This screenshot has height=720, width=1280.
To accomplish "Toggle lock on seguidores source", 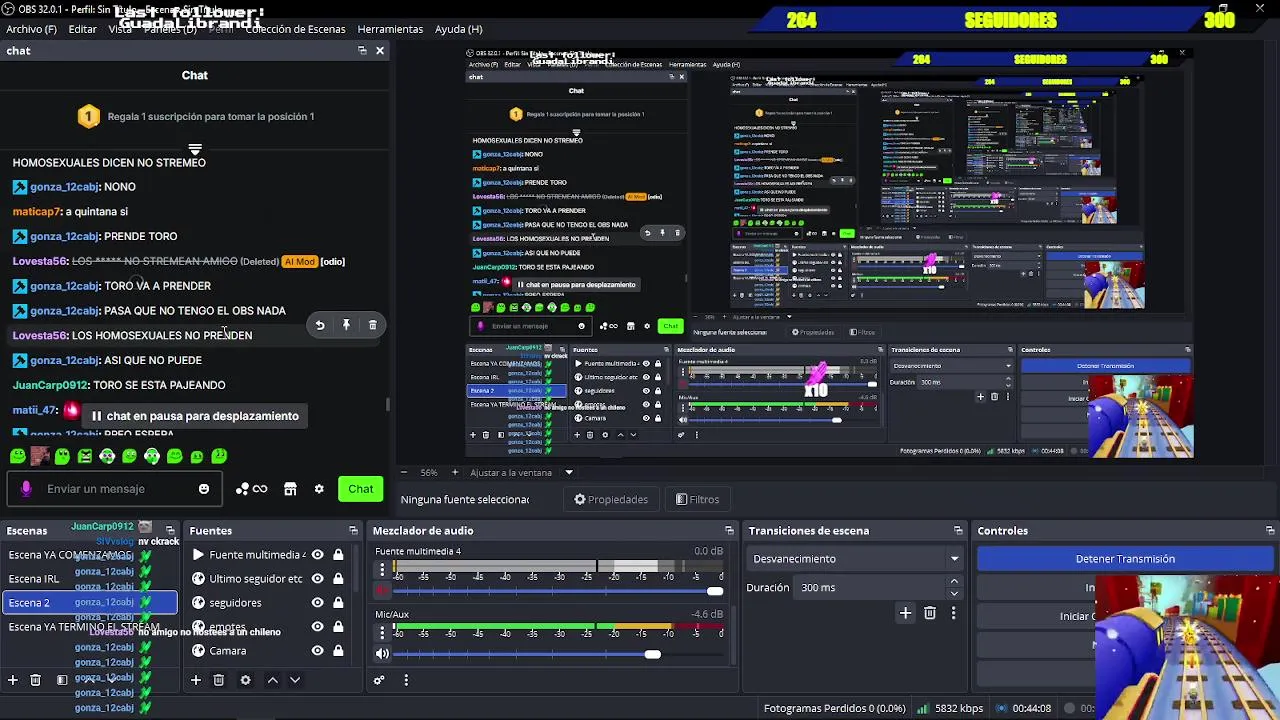I will 338,603.
